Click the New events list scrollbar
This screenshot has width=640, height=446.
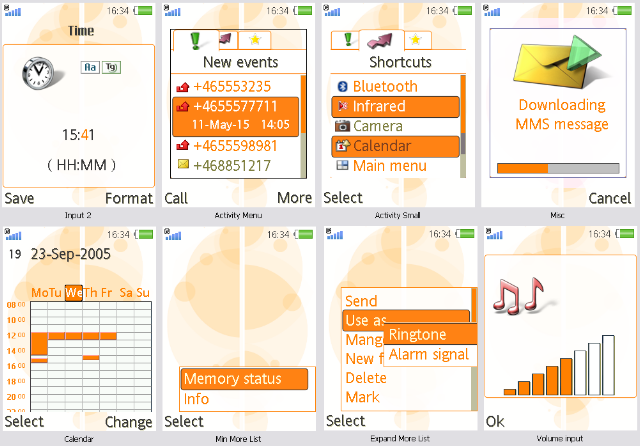tap(303, 126)
